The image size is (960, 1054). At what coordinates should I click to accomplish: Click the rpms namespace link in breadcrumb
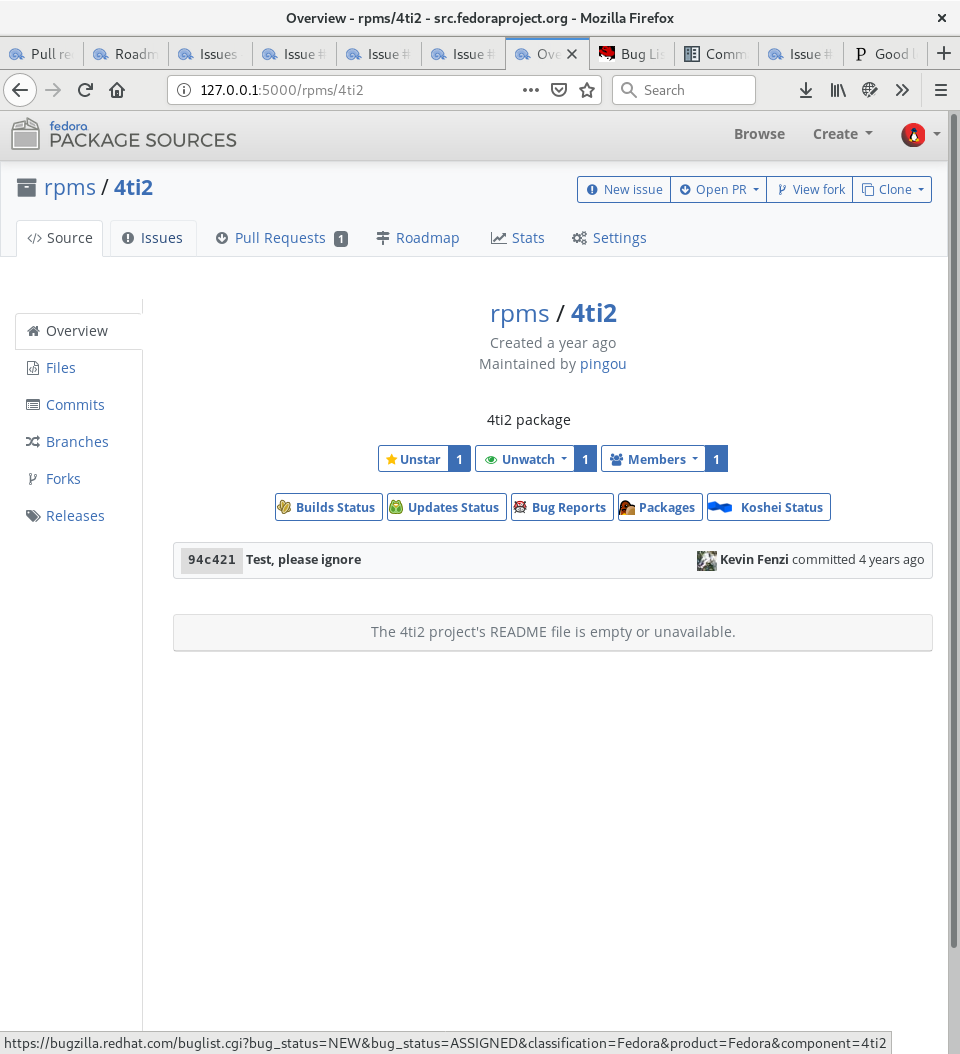point(70,188)
